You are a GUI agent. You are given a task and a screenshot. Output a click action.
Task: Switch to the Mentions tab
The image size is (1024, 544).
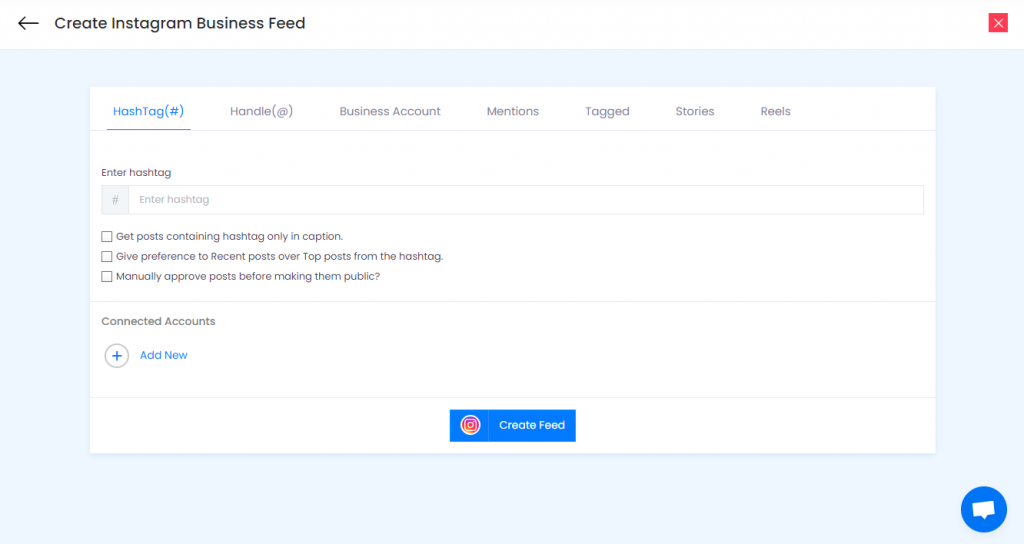[513, 111]
